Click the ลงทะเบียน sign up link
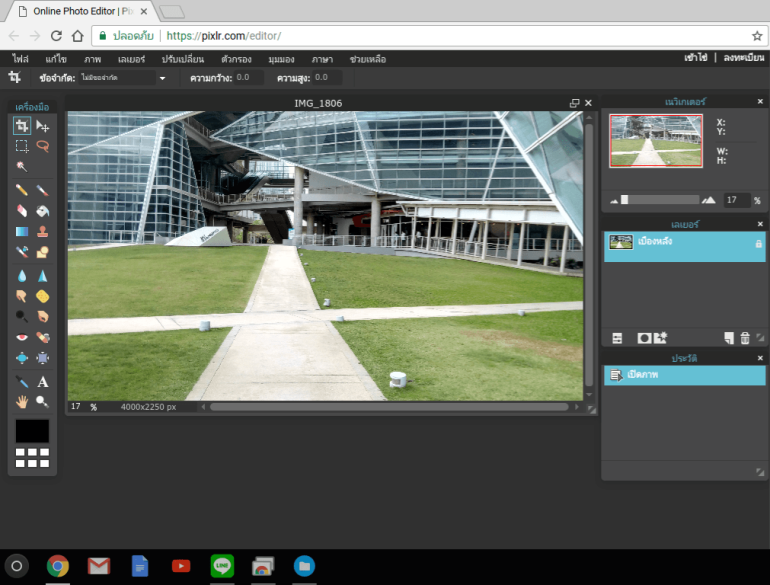Screen dimensions: 770x585 click(x=744, y=58)
